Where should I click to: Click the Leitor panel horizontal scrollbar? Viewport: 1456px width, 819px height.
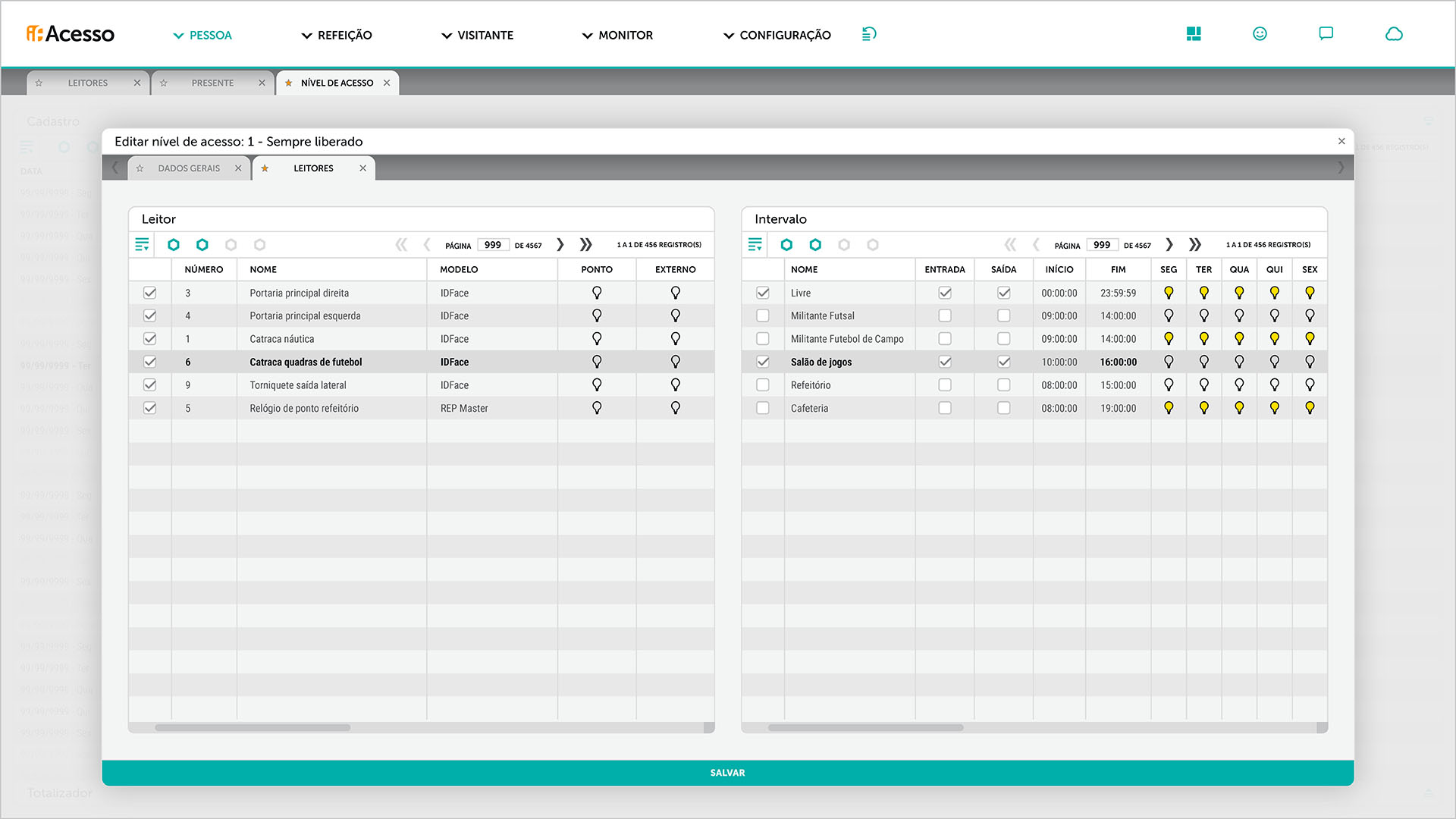(253, 728)
